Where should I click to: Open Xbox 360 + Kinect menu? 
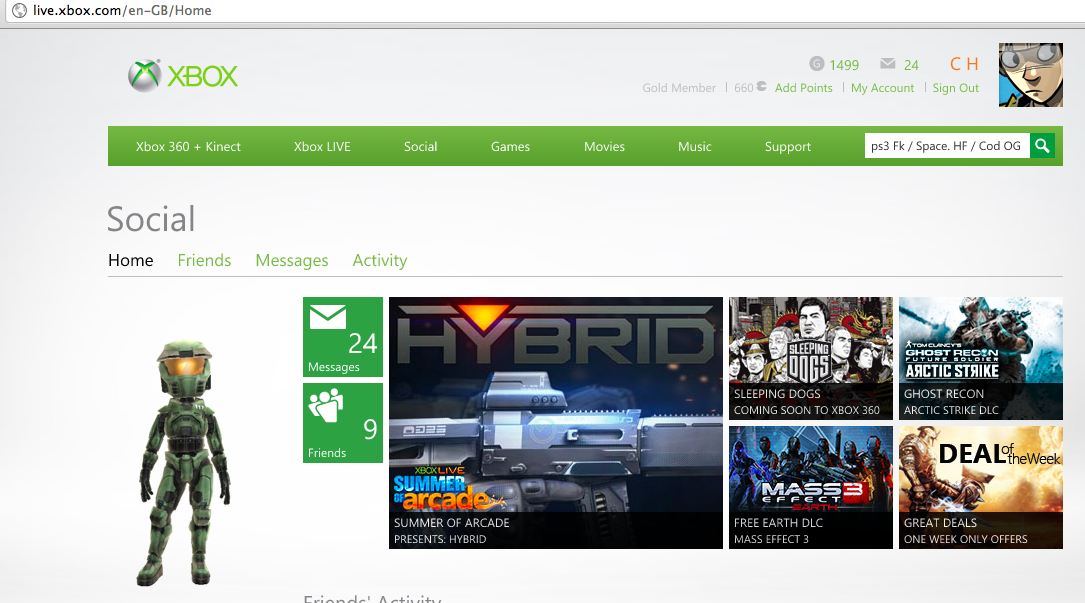coord(188,146)
